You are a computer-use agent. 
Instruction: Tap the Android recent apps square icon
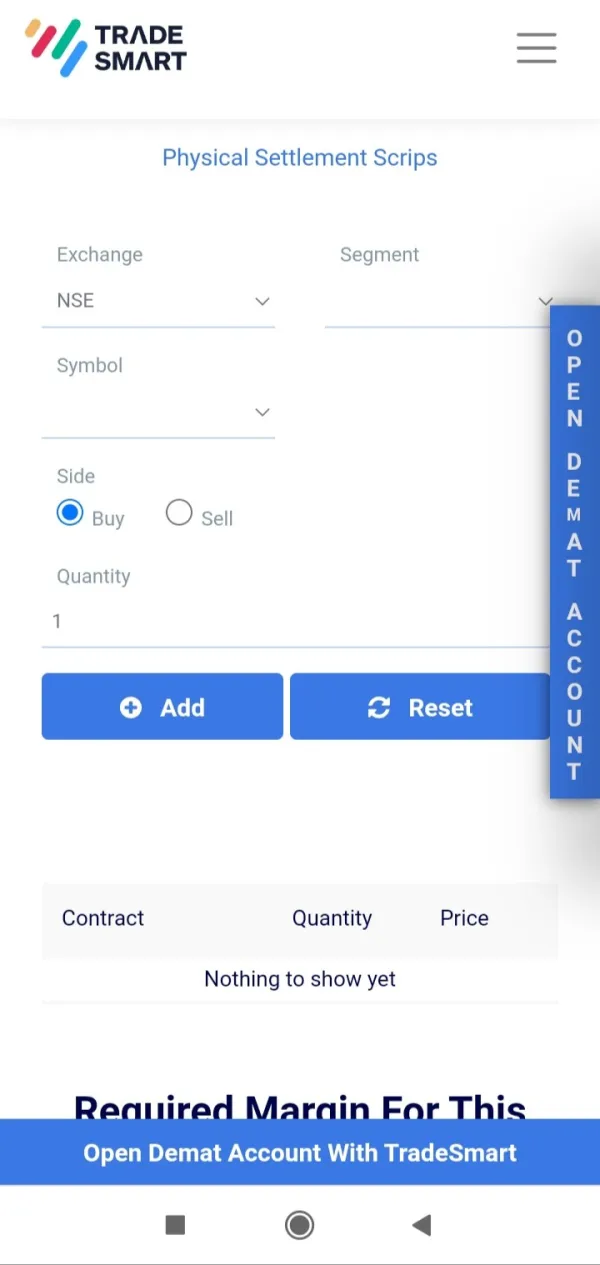click(175, 1225)
